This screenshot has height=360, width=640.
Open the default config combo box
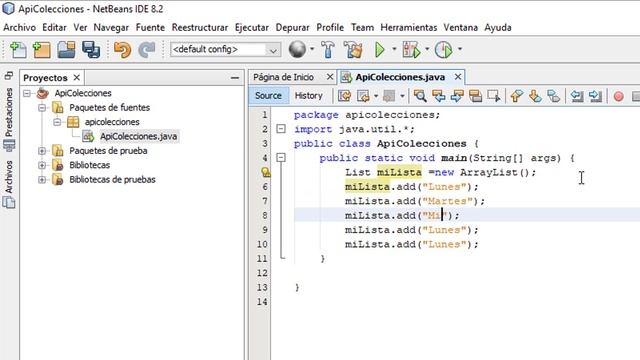225,49
